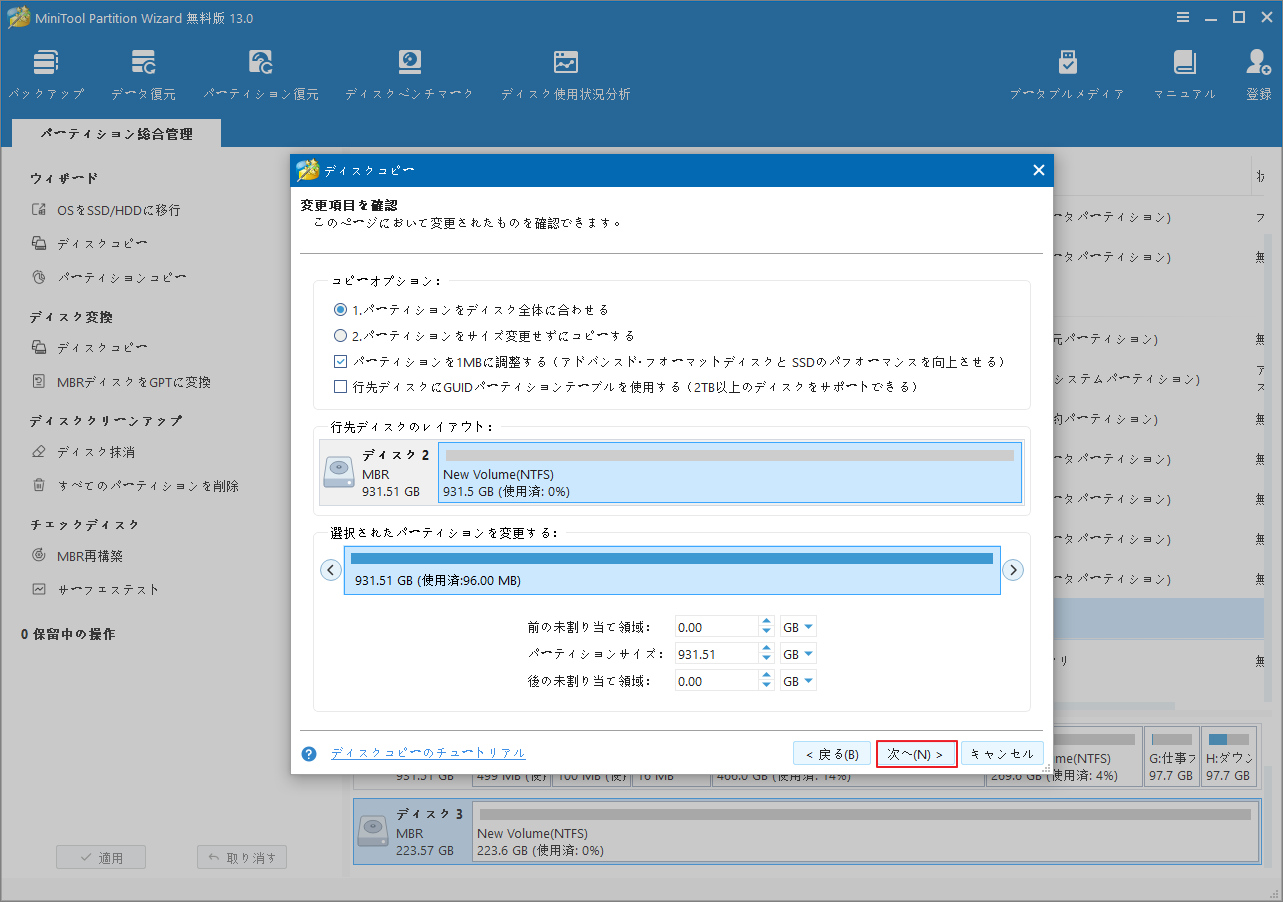The width and height of the screenshot is (1283, 902).
Task: Switch to the パーティション総合管理 tab
Action: point(115,132)
